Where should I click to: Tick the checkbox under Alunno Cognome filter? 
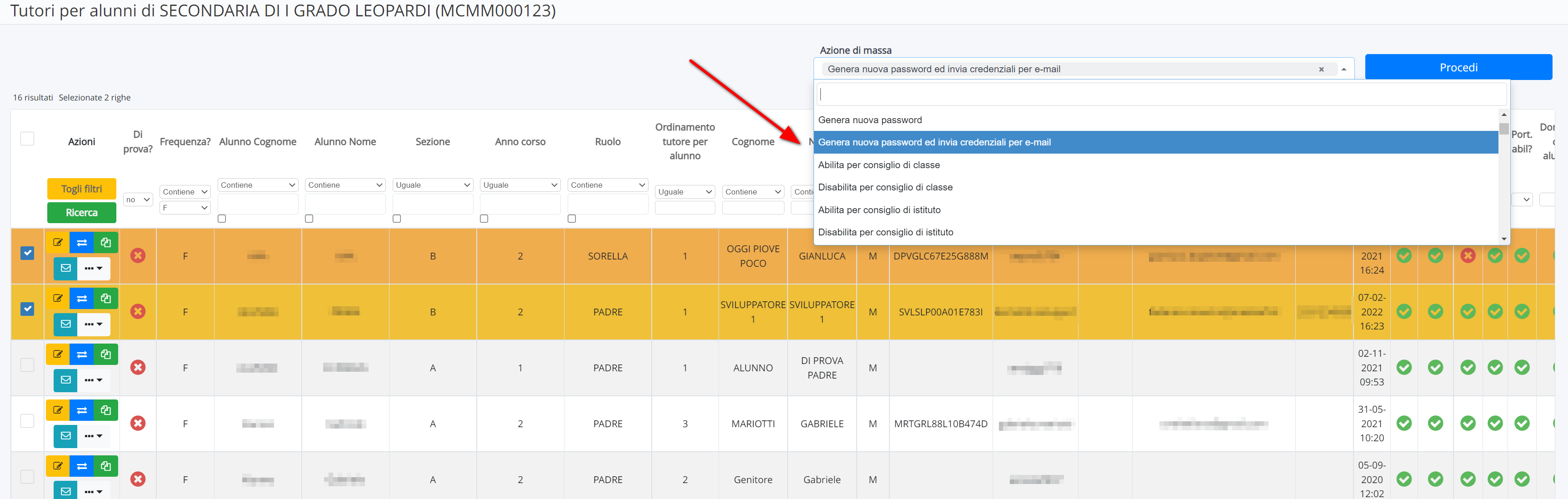point(222,219)
